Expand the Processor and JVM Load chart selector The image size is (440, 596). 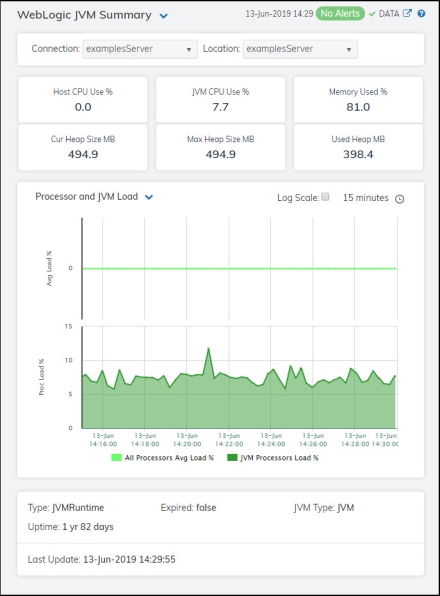point(149,197)
